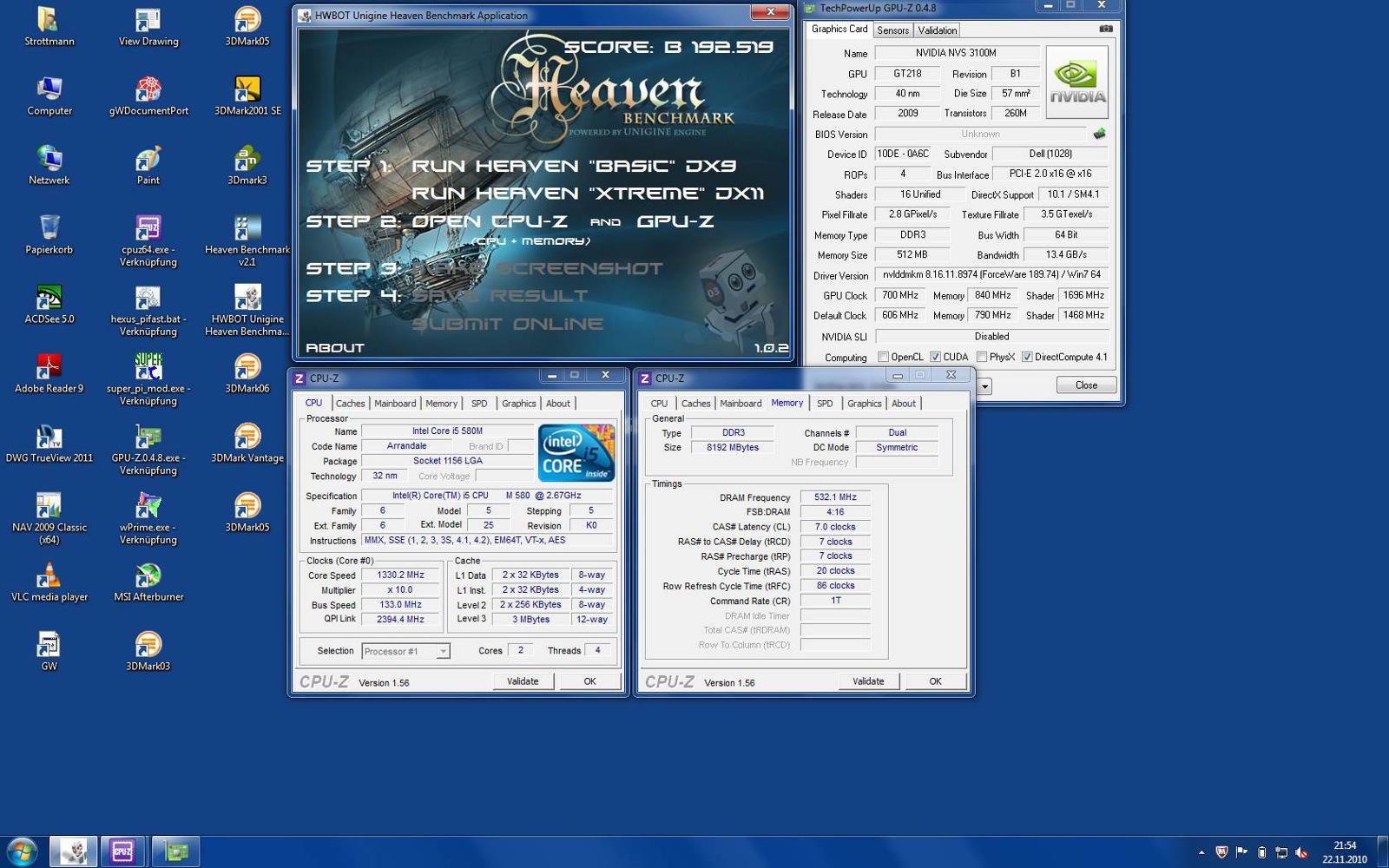Open Caches tab in CPU-Z processor window
The image size is (1389, 868).
[350, 404]
